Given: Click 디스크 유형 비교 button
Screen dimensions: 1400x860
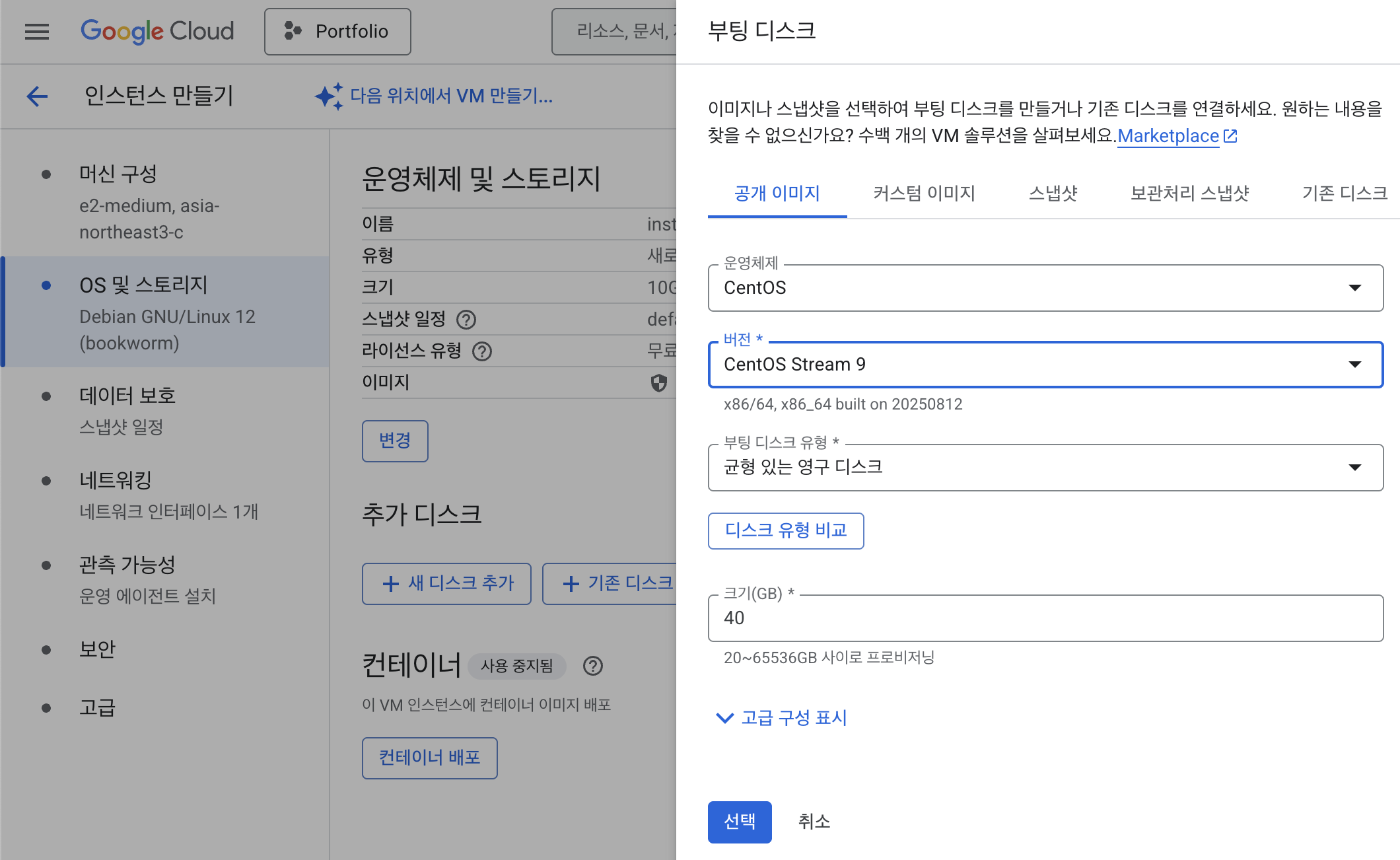Looking at the screenshot, I should 786,530.
